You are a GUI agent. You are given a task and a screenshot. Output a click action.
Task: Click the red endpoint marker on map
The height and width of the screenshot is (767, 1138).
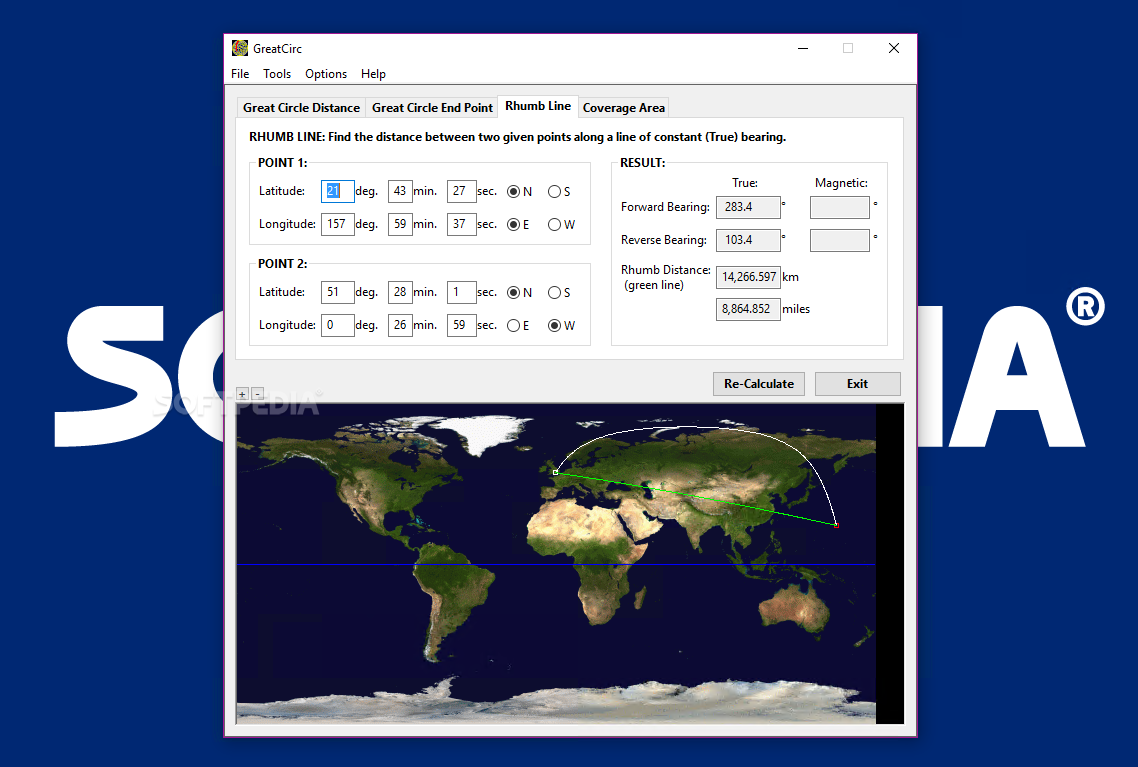pyautogui.click(x=836, y=525)
